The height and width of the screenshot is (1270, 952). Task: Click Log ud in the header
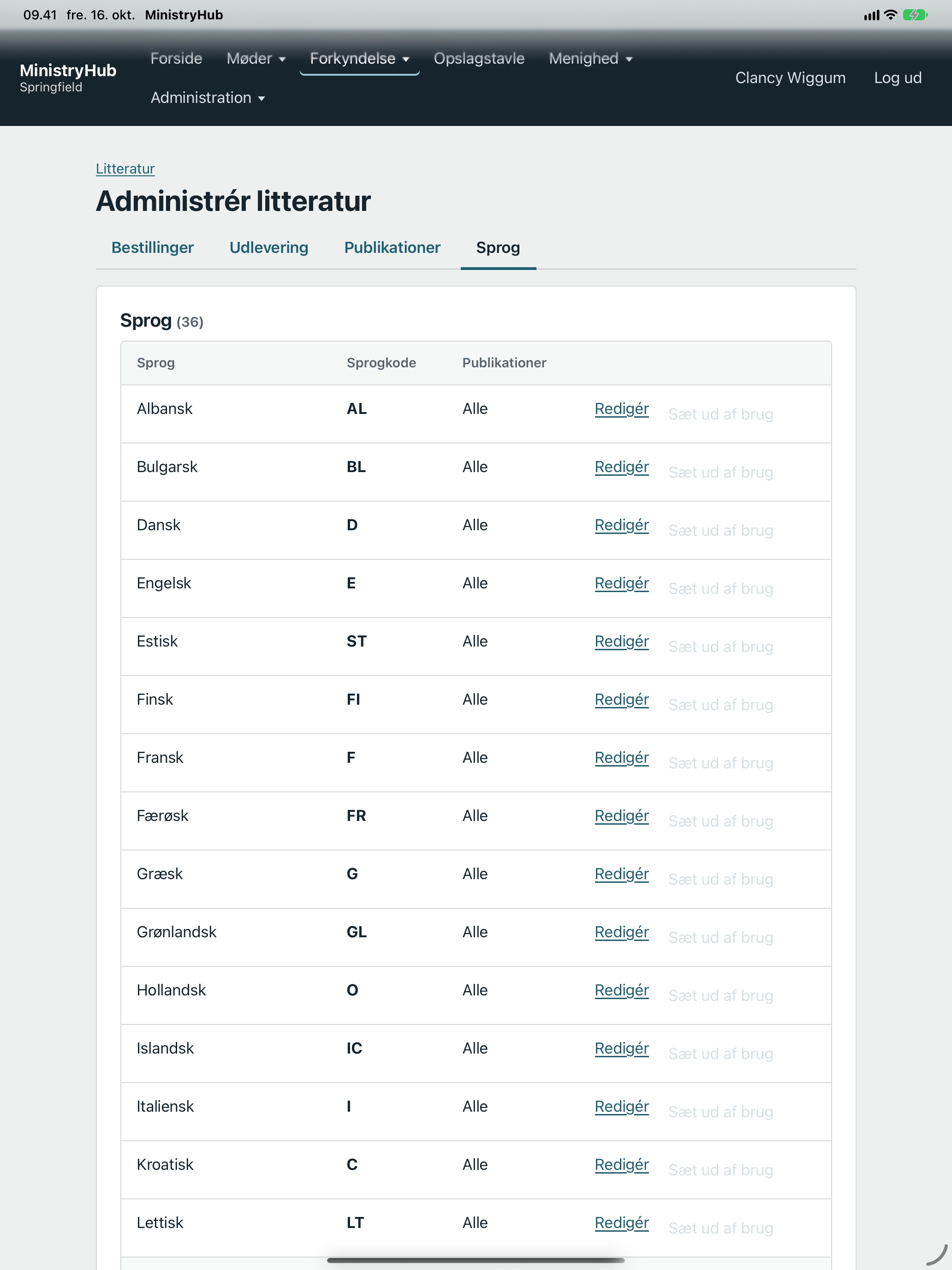pos(898,78)
